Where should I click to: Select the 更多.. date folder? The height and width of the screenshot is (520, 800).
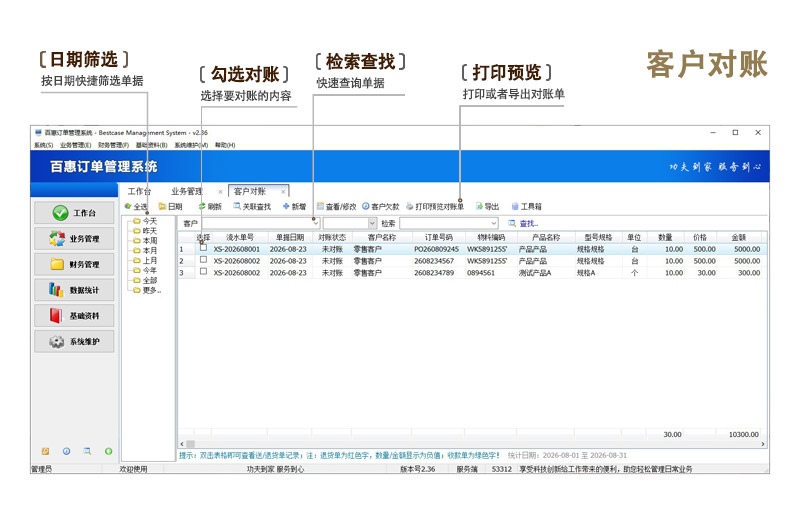click(x=147, y=290)
